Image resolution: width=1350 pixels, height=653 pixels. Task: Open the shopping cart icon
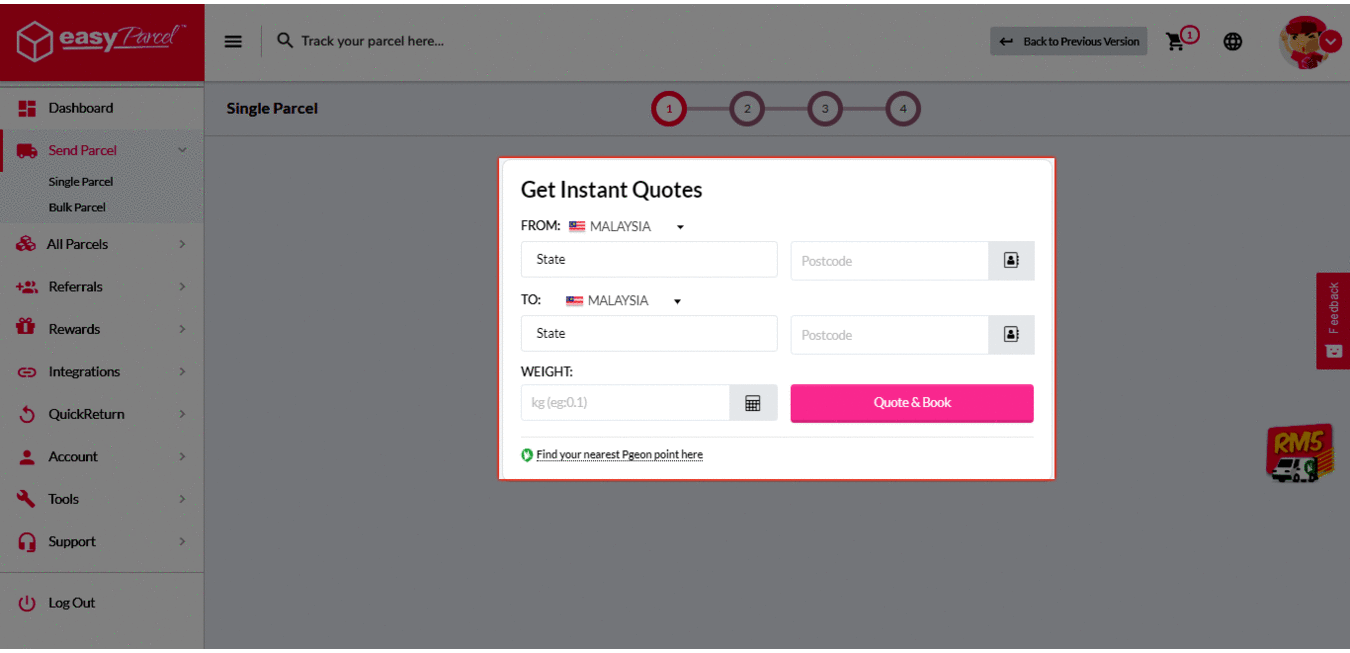(x=1176, y=42)
